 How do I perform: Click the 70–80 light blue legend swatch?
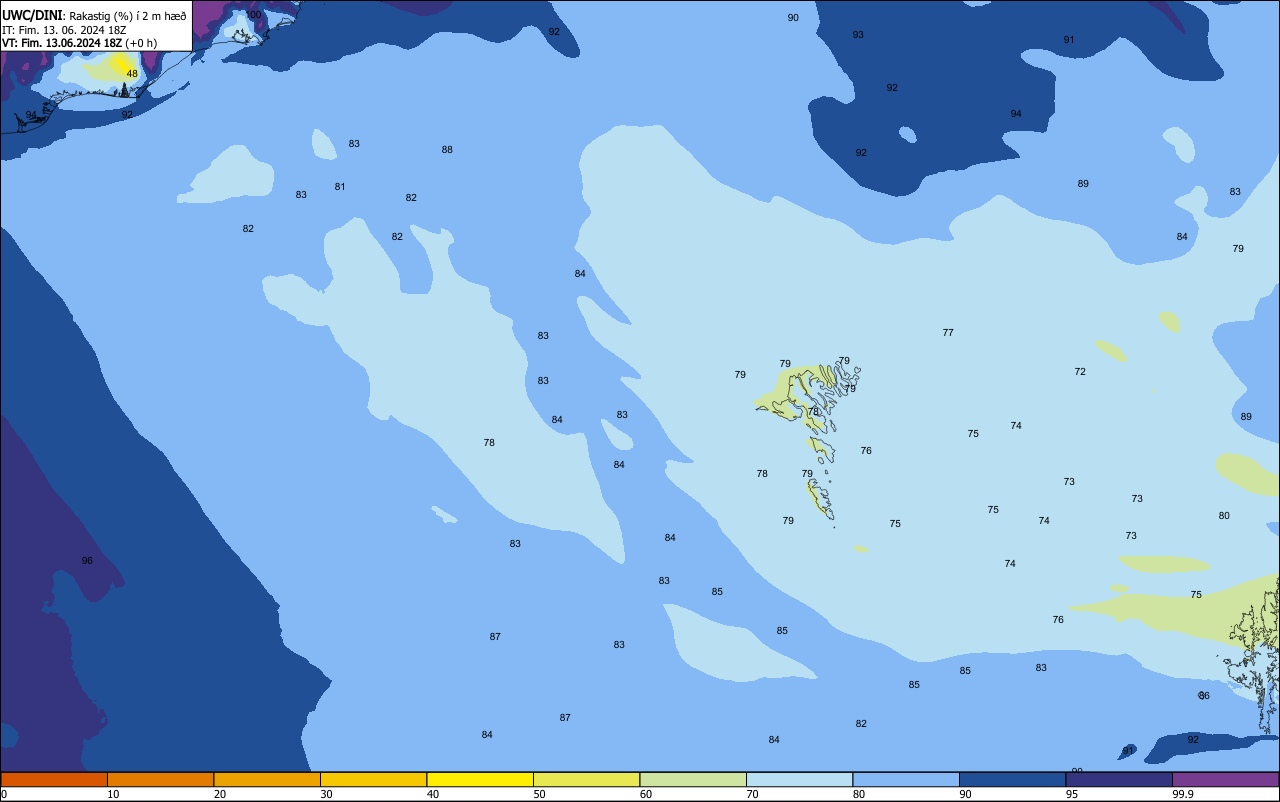tap(799, 779)
